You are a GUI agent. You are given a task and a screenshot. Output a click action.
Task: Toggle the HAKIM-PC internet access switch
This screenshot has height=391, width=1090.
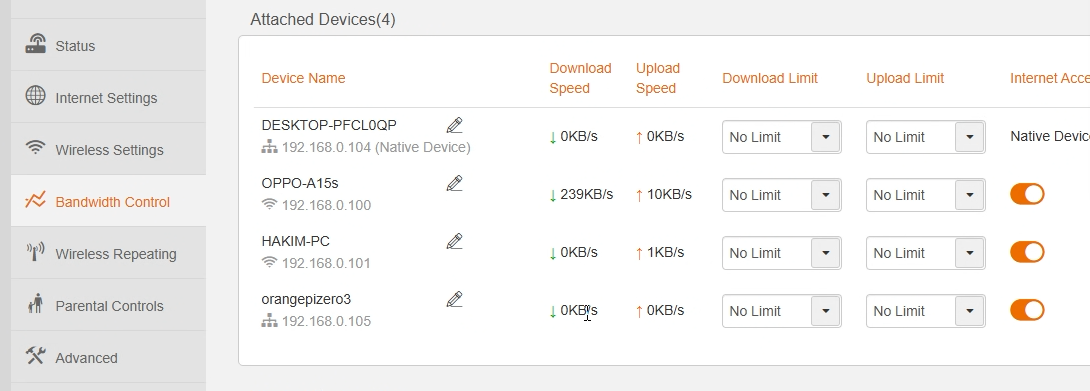pyautogui.click(x=1027, y=252)
